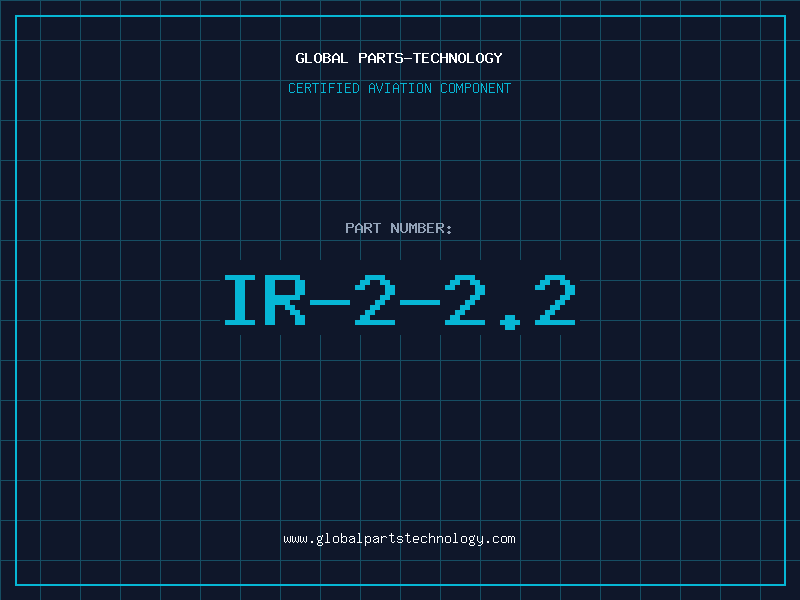Screen dimensions: 800x600
Task: Select the word AVIATION in the subtitle
Action: pyautogui.click(x=400, y=88)
